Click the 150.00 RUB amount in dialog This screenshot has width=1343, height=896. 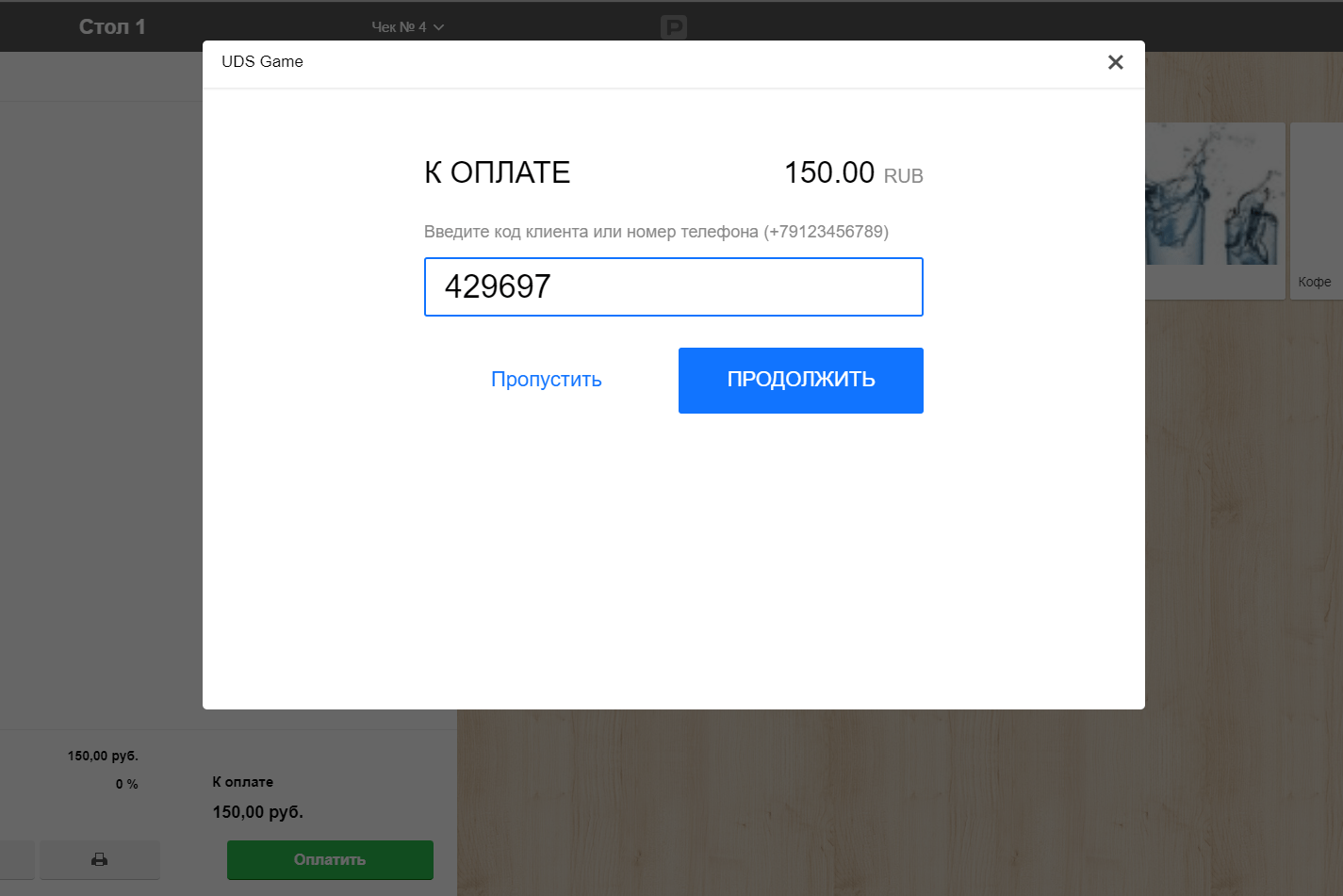click(x=854, y=173)
